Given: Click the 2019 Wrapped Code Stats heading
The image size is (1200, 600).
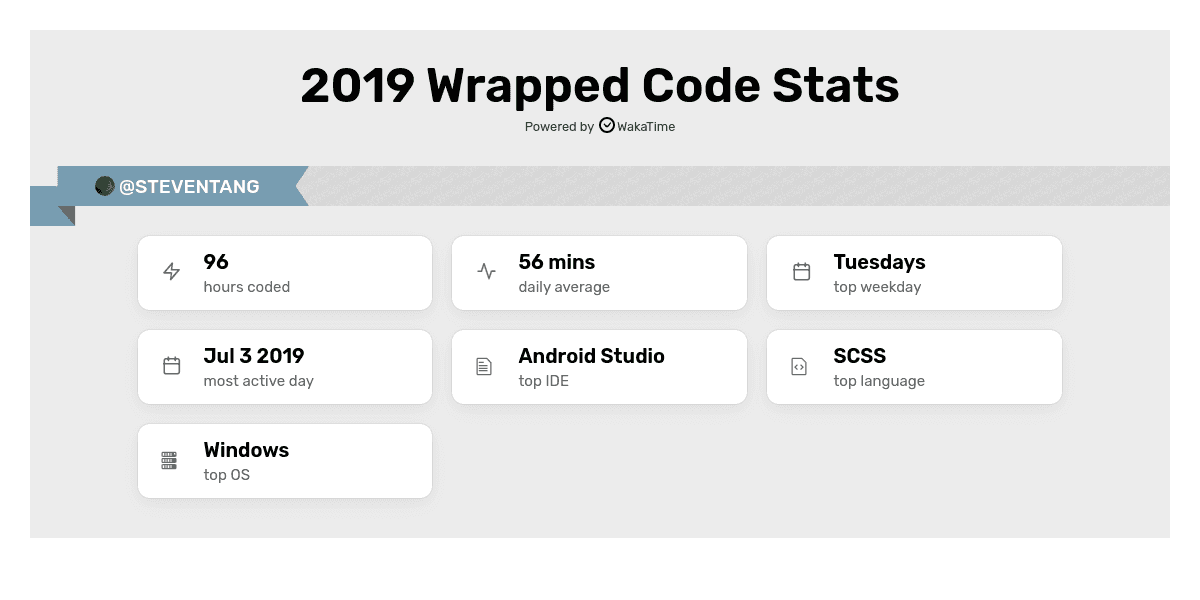Looking at the screenshot, I should 600,86.
